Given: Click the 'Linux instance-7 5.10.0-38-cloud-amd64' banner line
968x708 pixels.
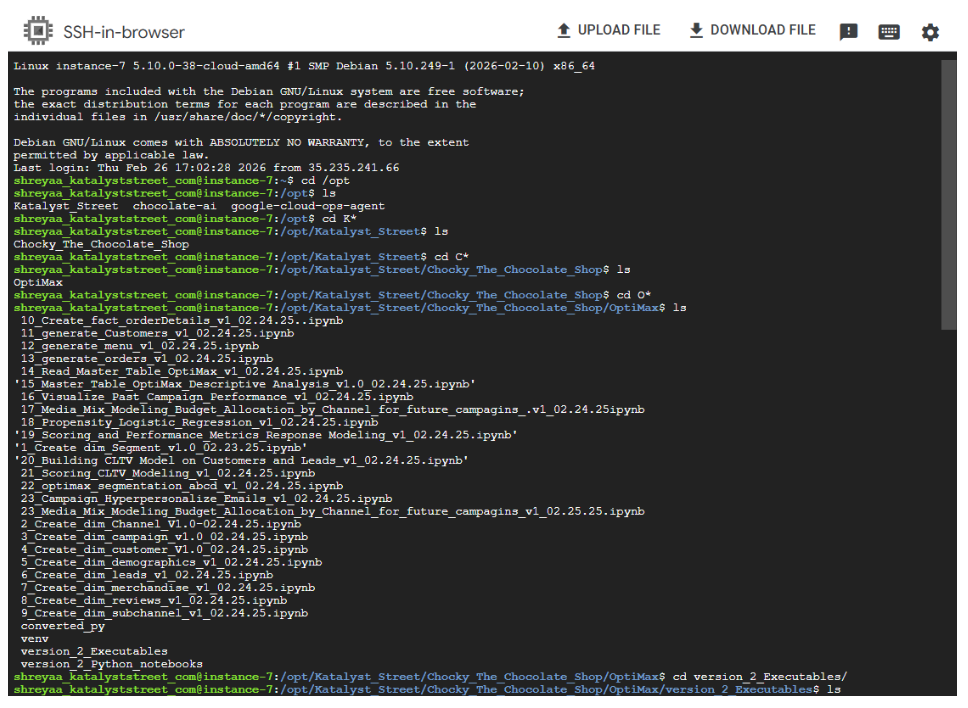Looking at the screenshot, I should click(304, 66).
